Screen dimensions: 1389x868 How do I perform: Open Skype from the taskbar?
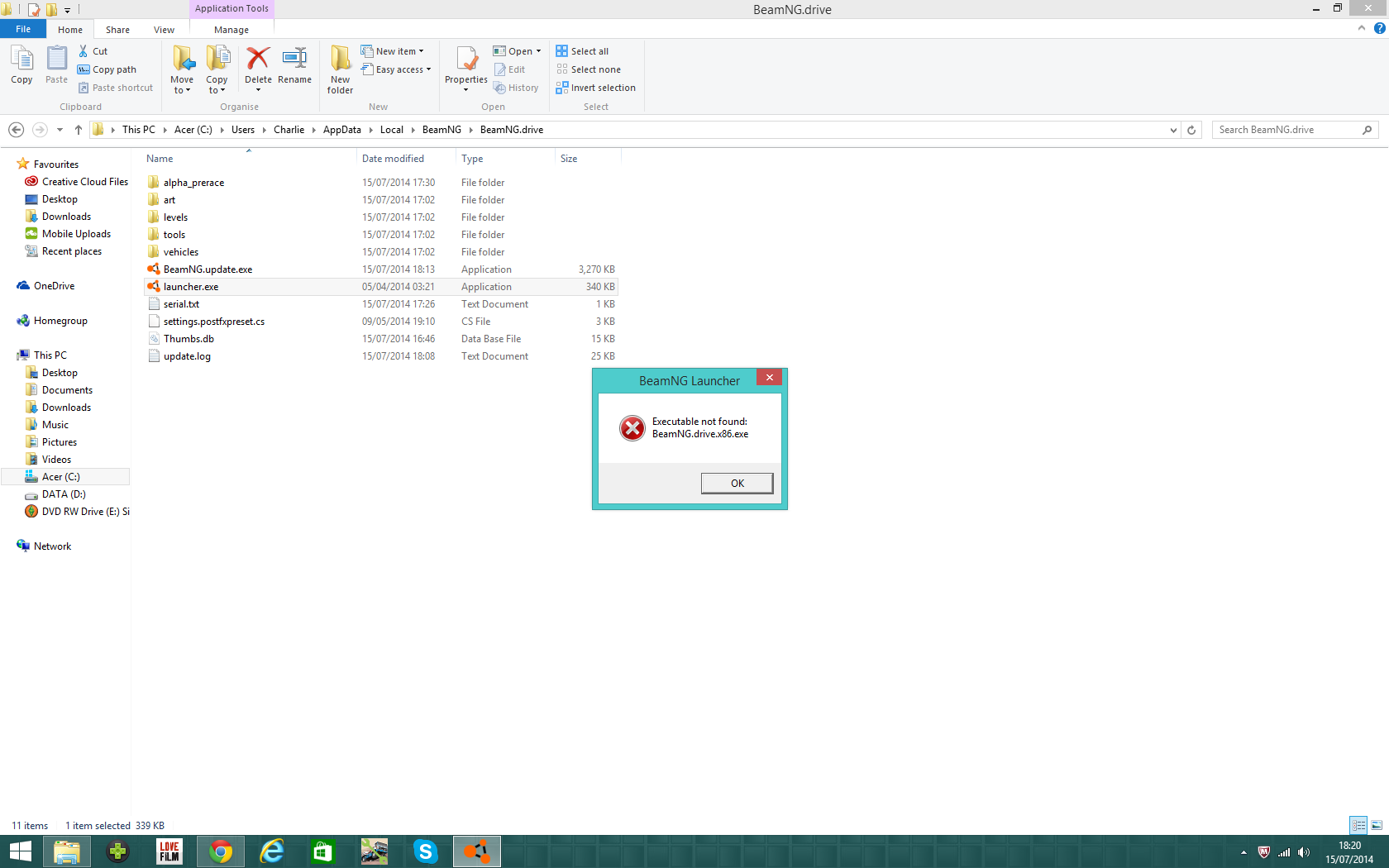coord(426,851)
